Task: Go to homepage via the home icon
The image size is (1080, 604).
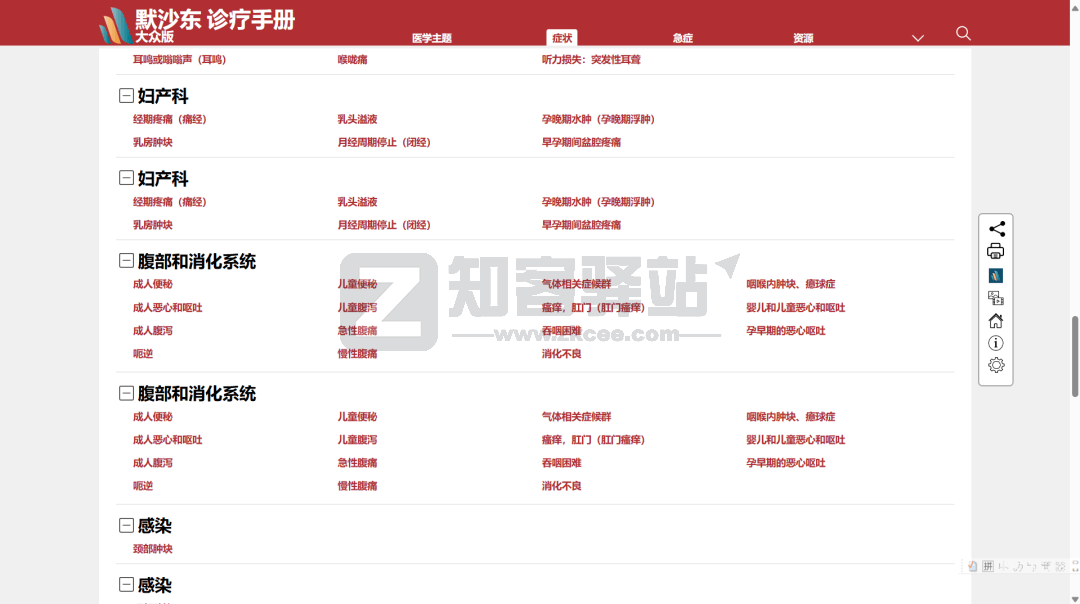Action: (996, 320)
